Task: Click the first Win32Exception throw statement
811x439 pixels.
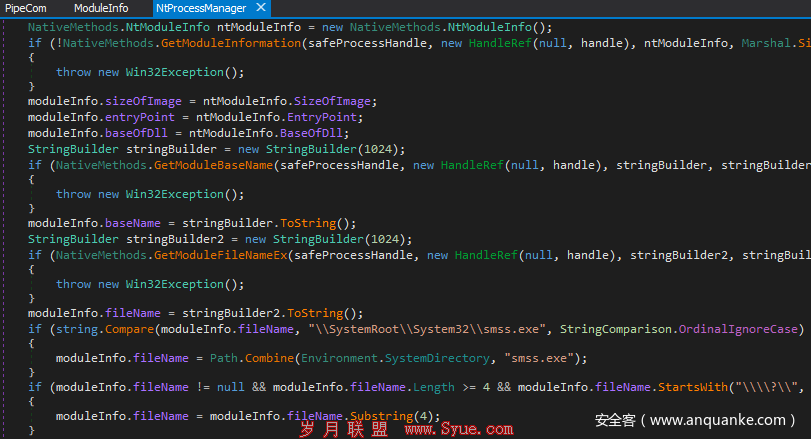Action: click(150, 72)
